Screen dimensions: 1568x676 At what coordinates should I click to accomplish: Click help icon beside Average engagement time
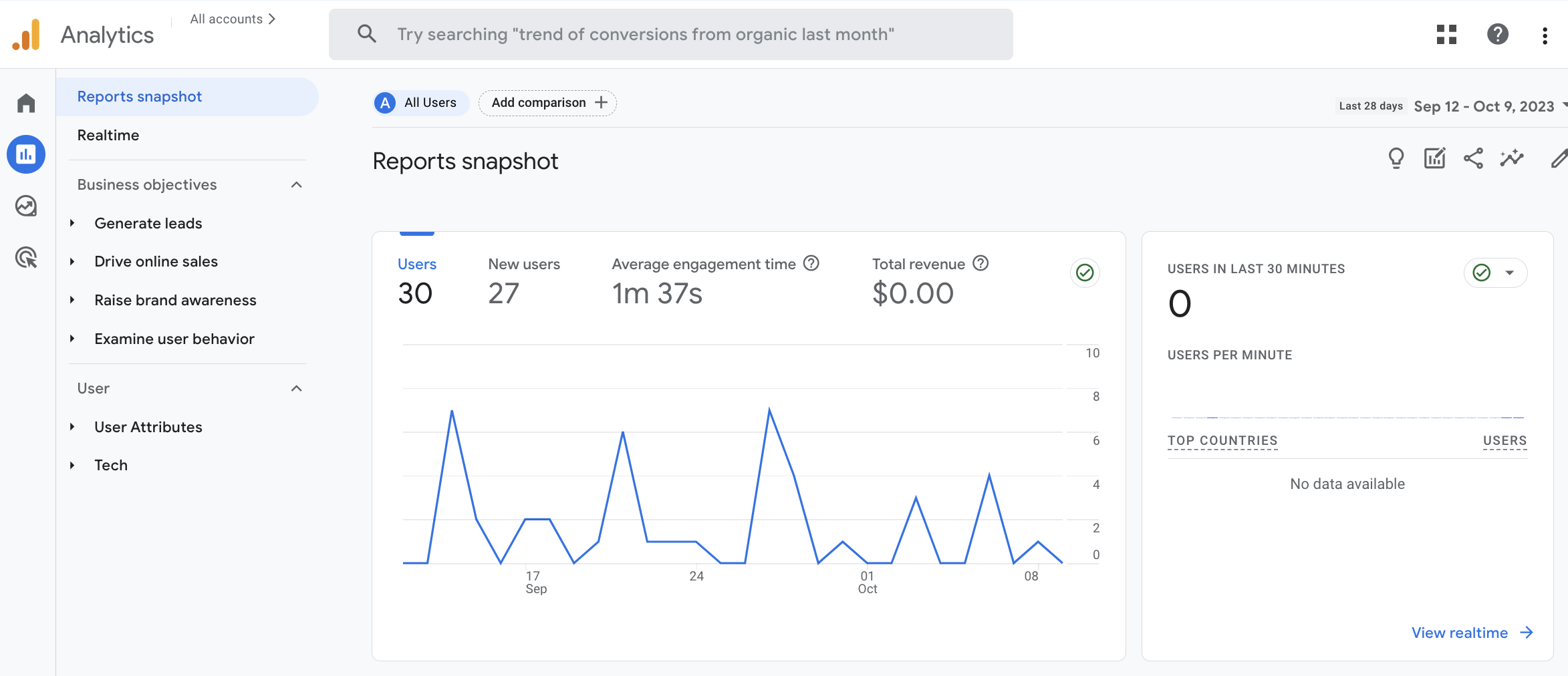811,263
